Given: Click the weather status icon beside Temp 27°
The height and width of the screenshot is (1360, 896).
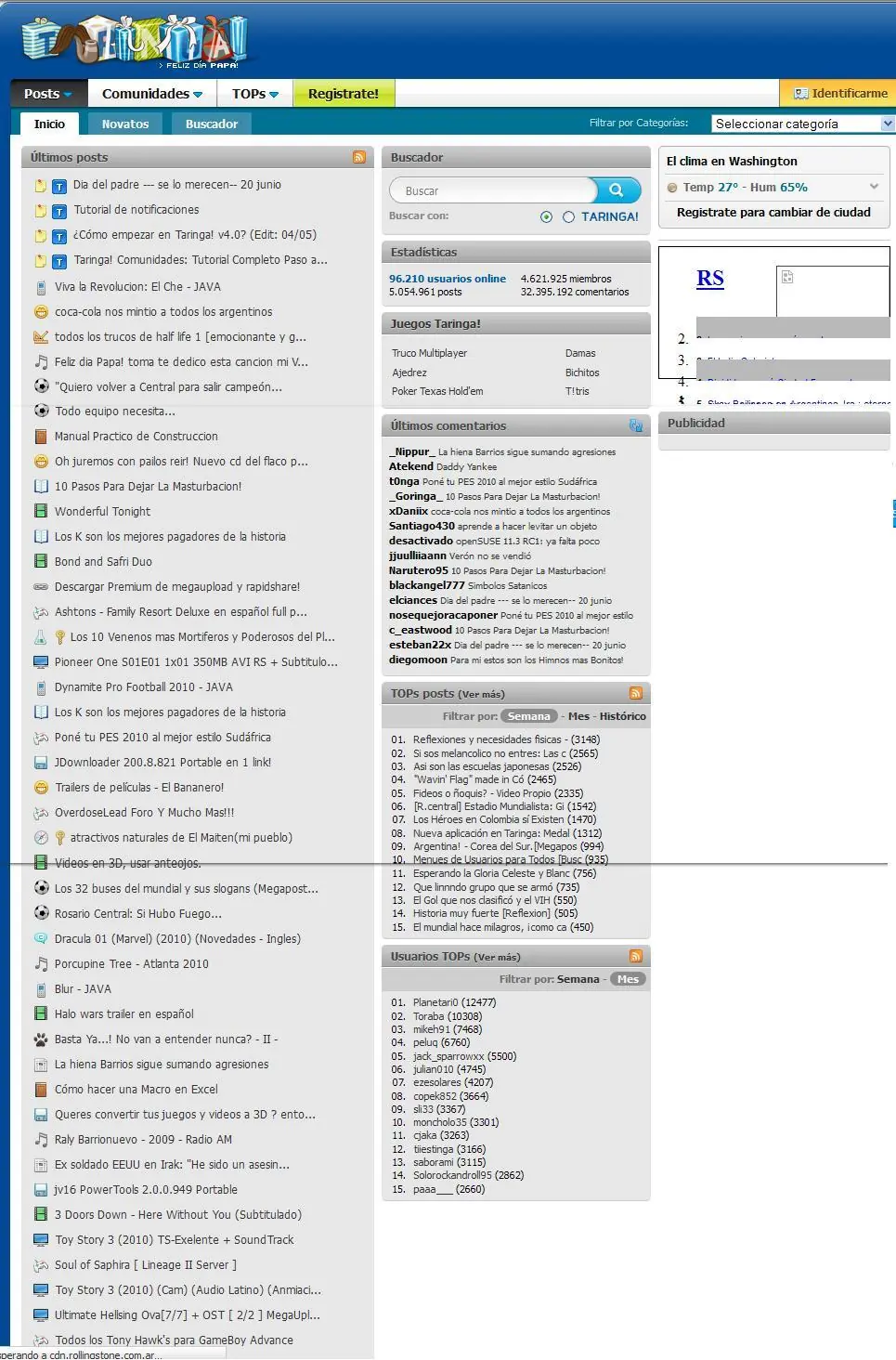Looking at the screenshot, I should pyautogui.click(x=672, y=188).
